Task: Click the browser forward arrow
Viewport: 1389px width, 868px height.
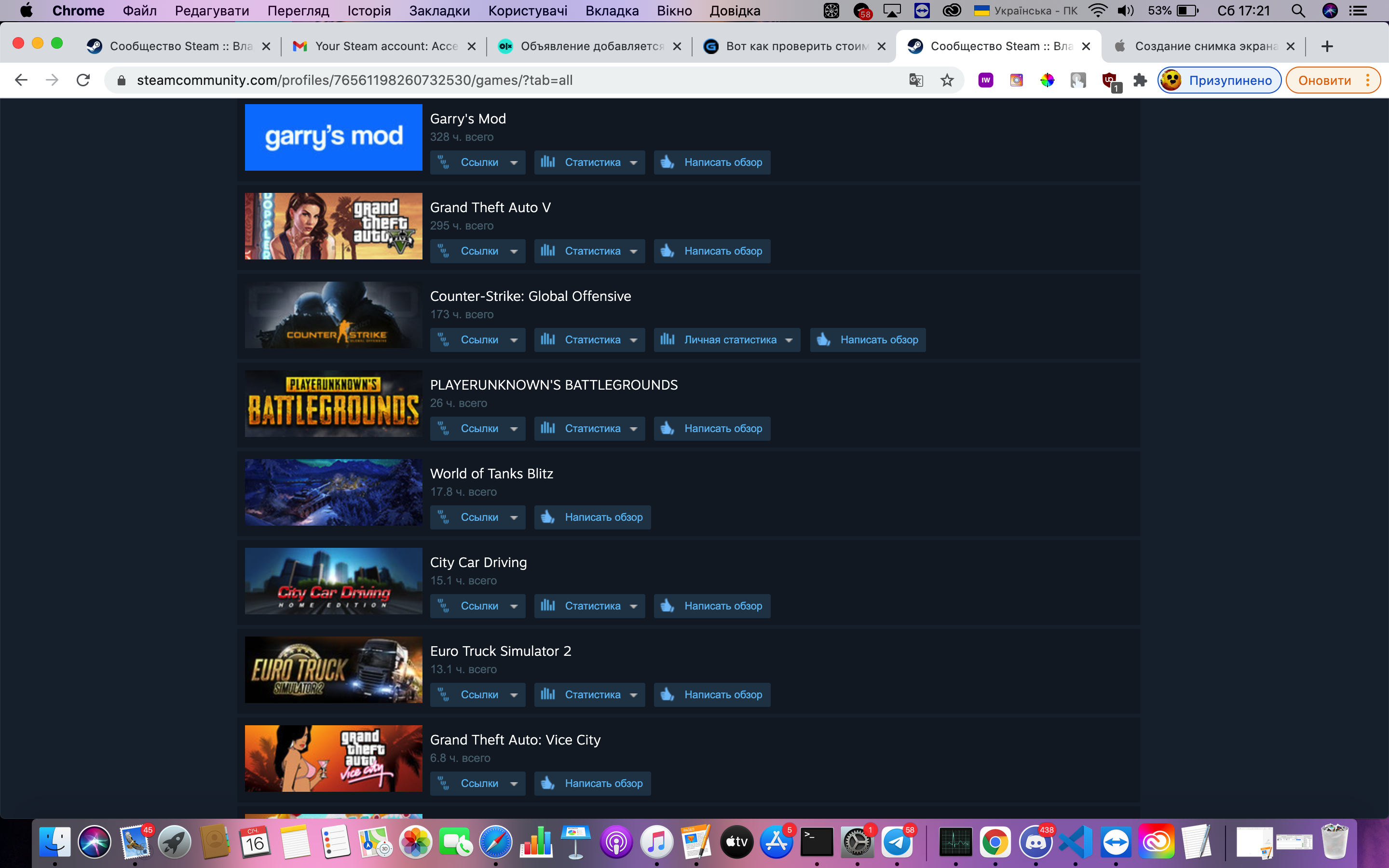Action: click(x=52, y=81)
